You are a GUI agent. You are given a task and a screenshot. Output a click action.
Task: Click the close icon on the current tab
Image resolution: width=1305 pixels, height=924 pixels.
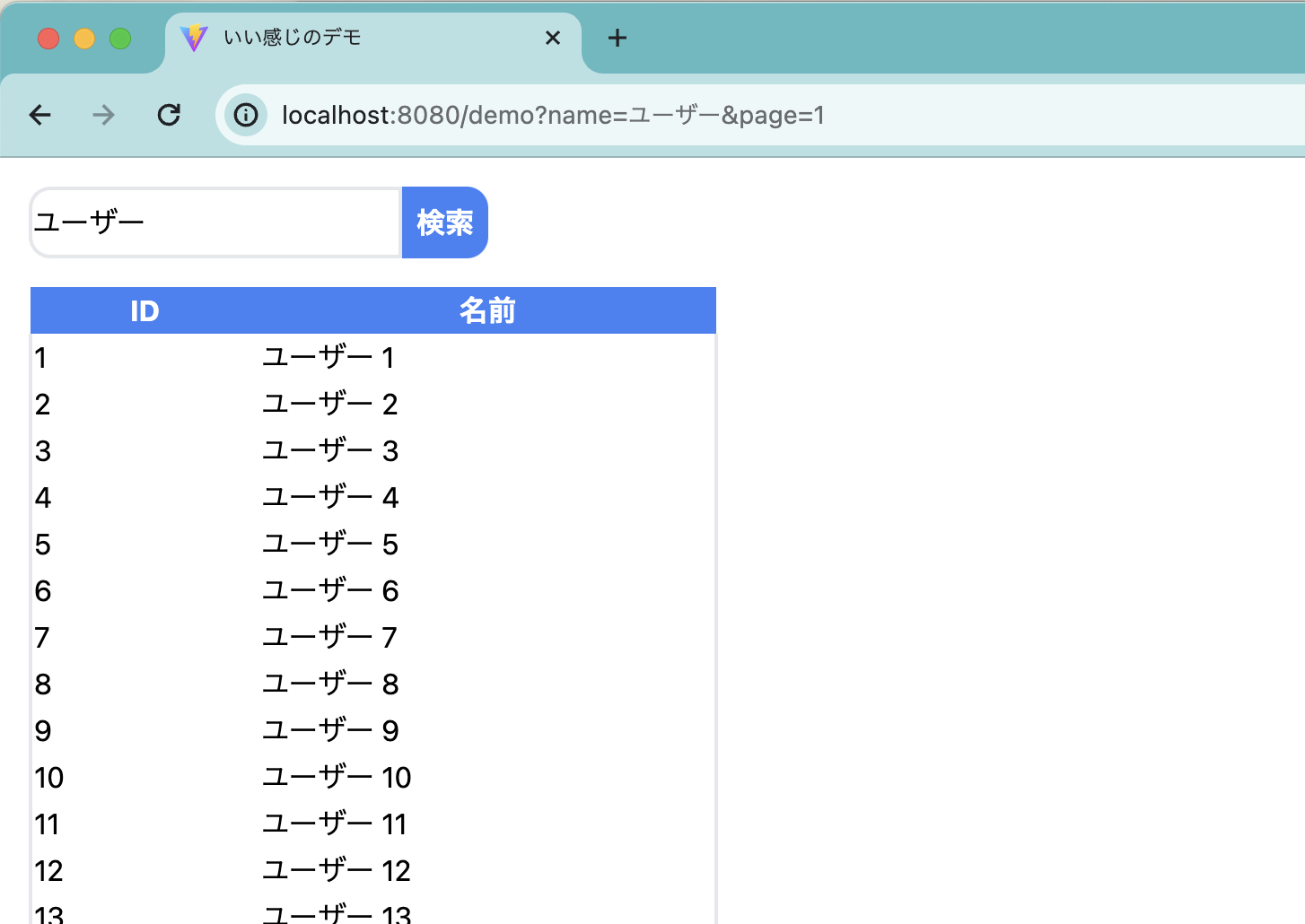click(552, 38)
